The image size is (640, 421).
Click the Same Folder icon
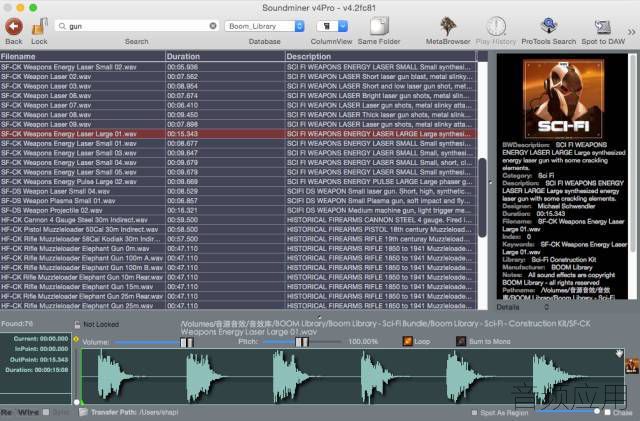(x=379, y=27)
